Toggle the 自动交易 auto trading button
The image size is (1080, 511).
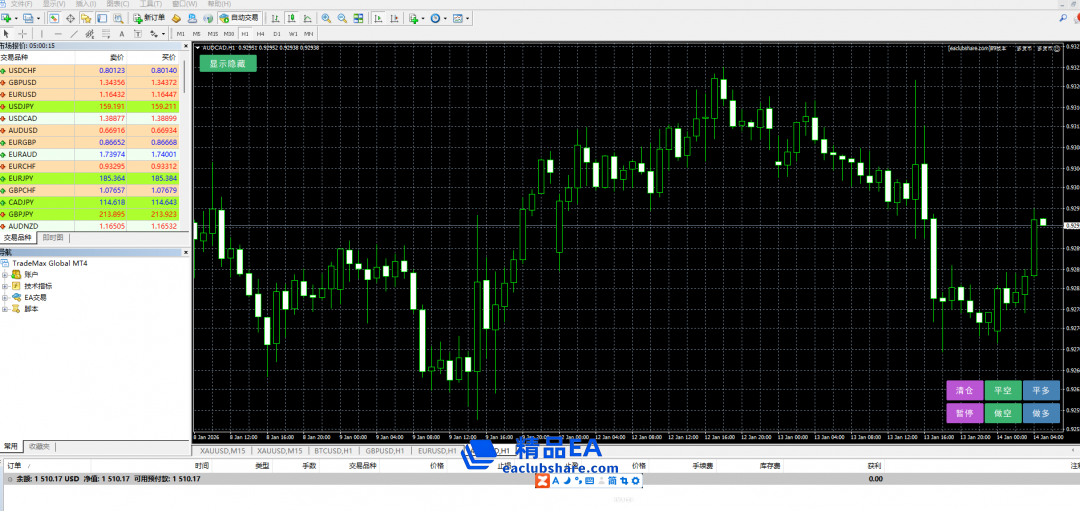tap(239, 18)
